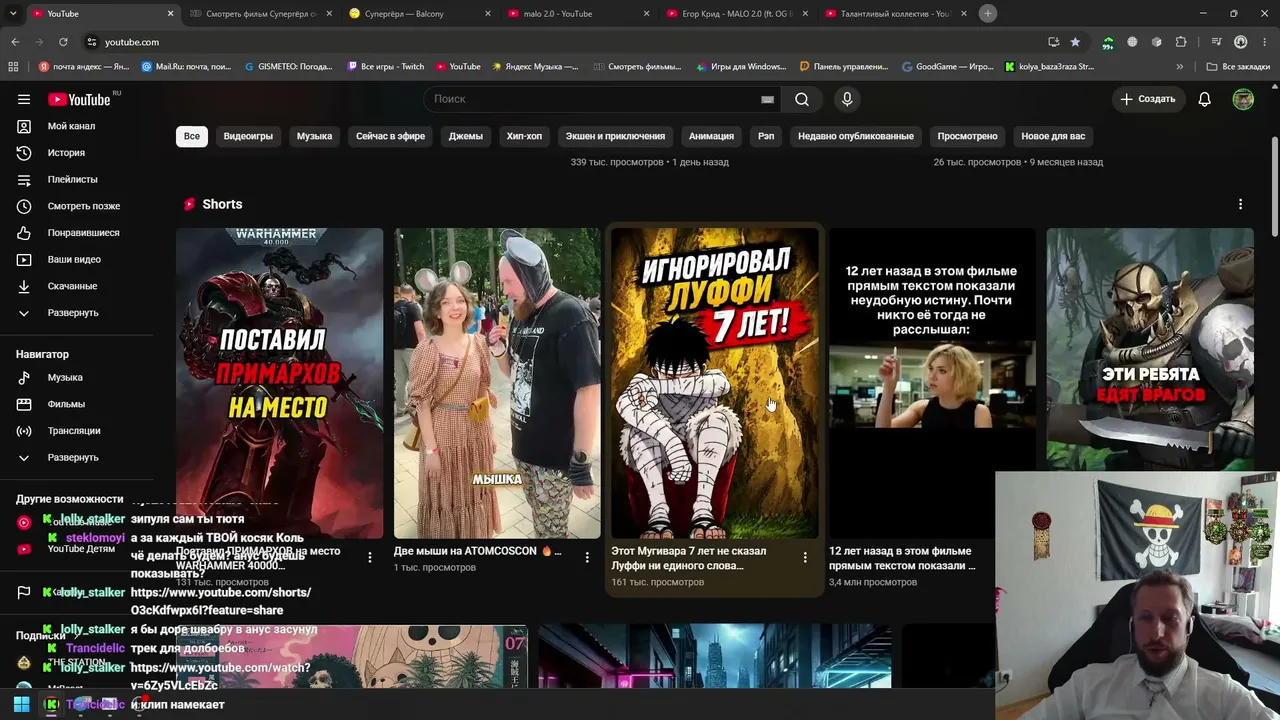Open Все закладки bookmarks folder

(1238, 67)
